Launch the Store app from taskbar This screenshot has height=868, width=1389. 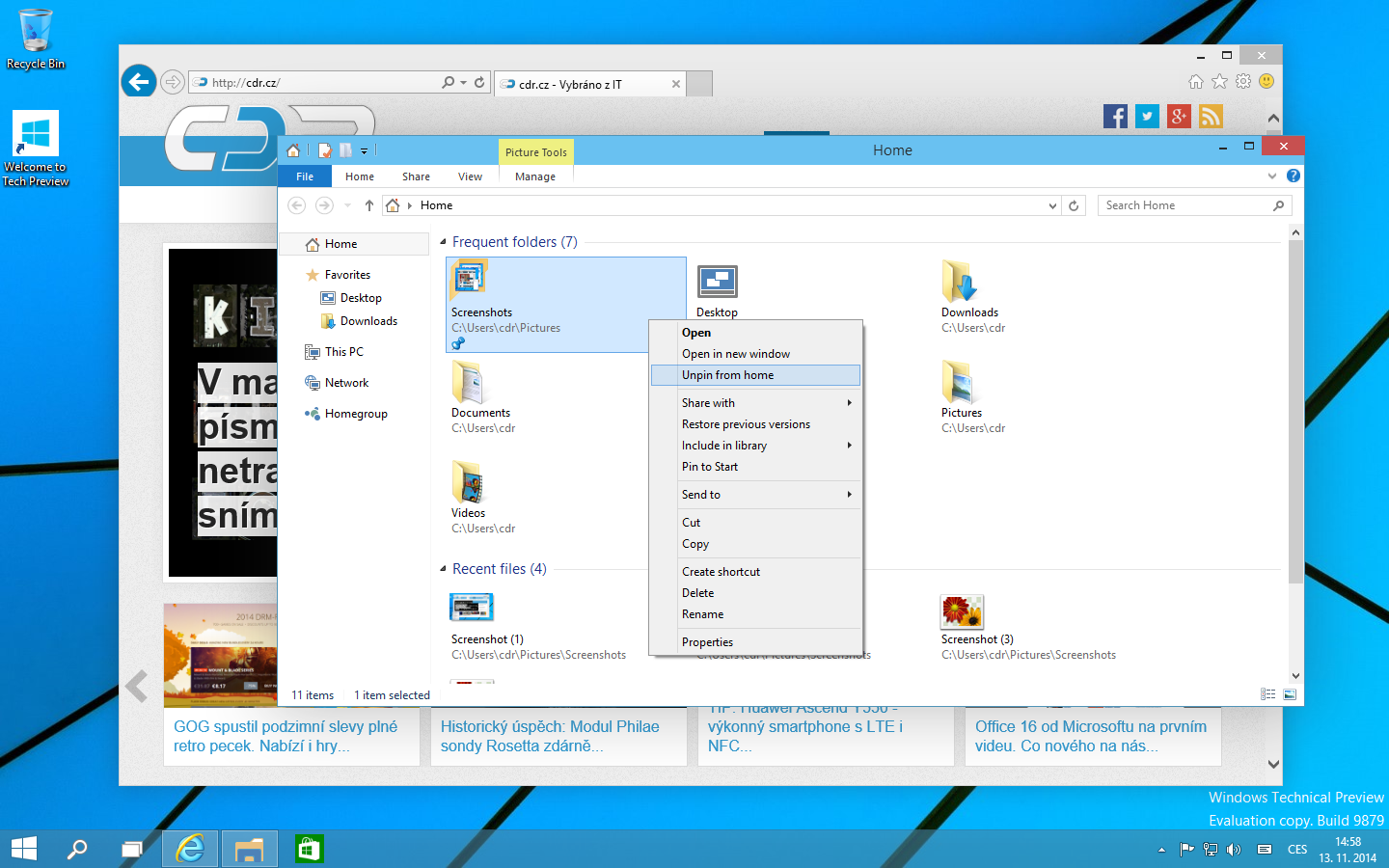[x=309, y=849]
